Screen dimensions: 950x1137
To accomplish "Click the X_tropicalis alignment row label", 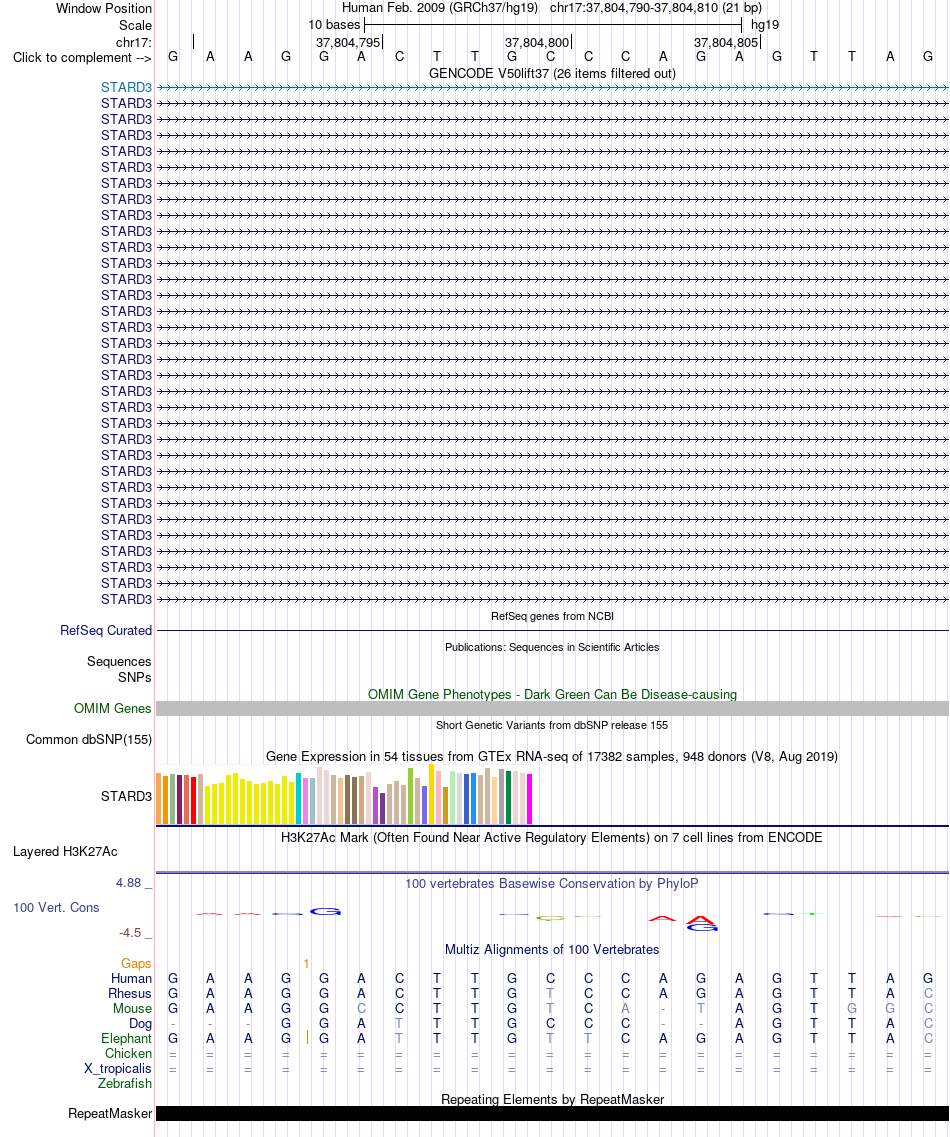I will click(x=117, y=1068).
